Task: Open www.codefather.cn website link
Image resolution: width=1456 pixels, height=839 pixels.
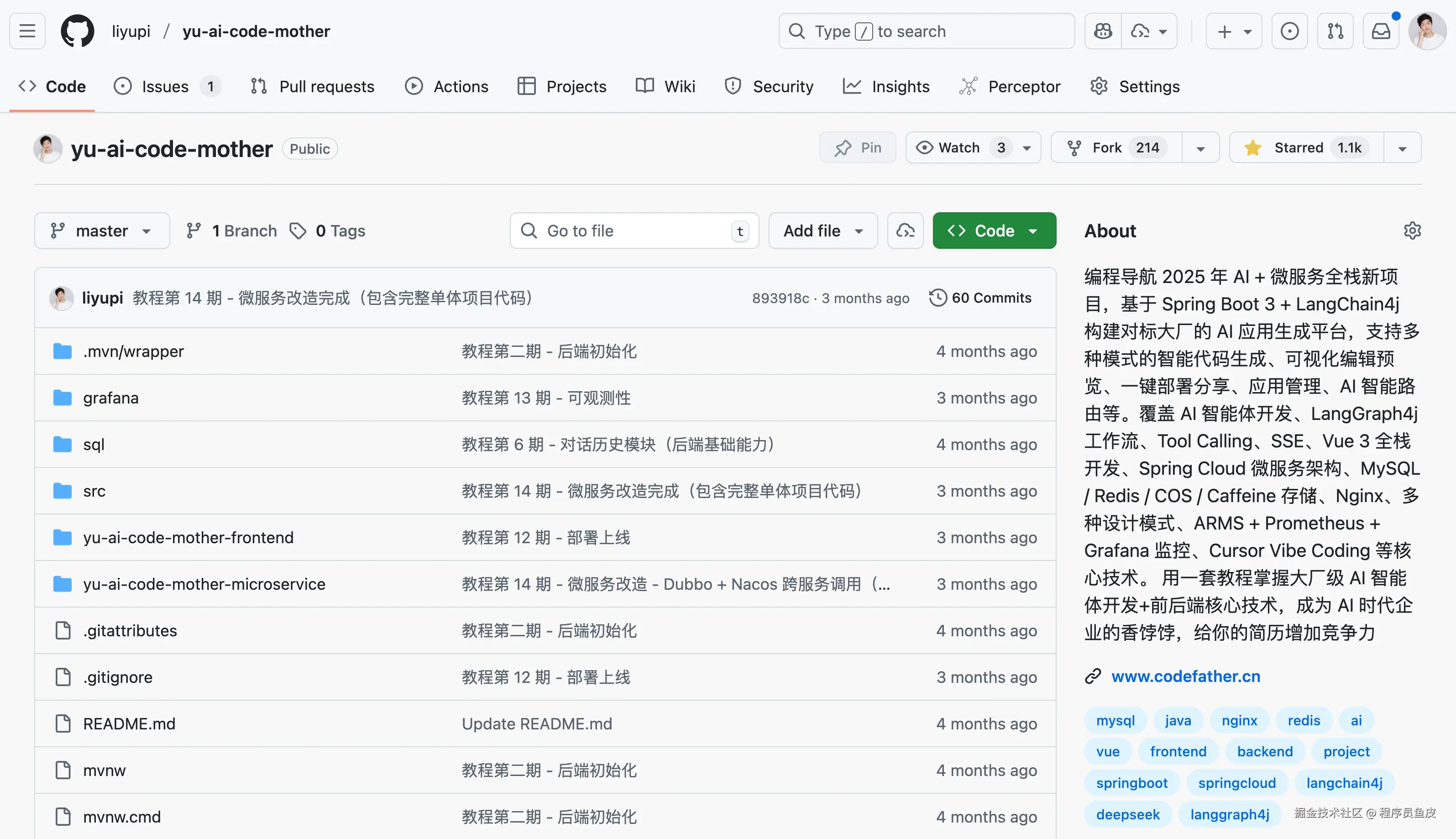Action: pyautogui.click(x=1185, y=676)
